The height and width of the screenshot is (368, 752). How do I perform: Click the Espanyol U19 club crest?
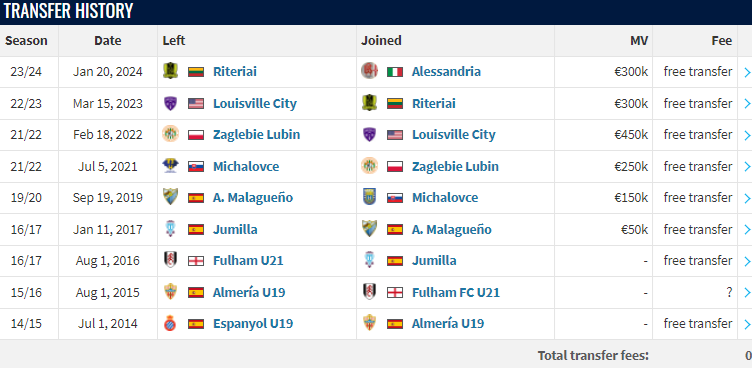pyautogui.click(x=170, y=323)
